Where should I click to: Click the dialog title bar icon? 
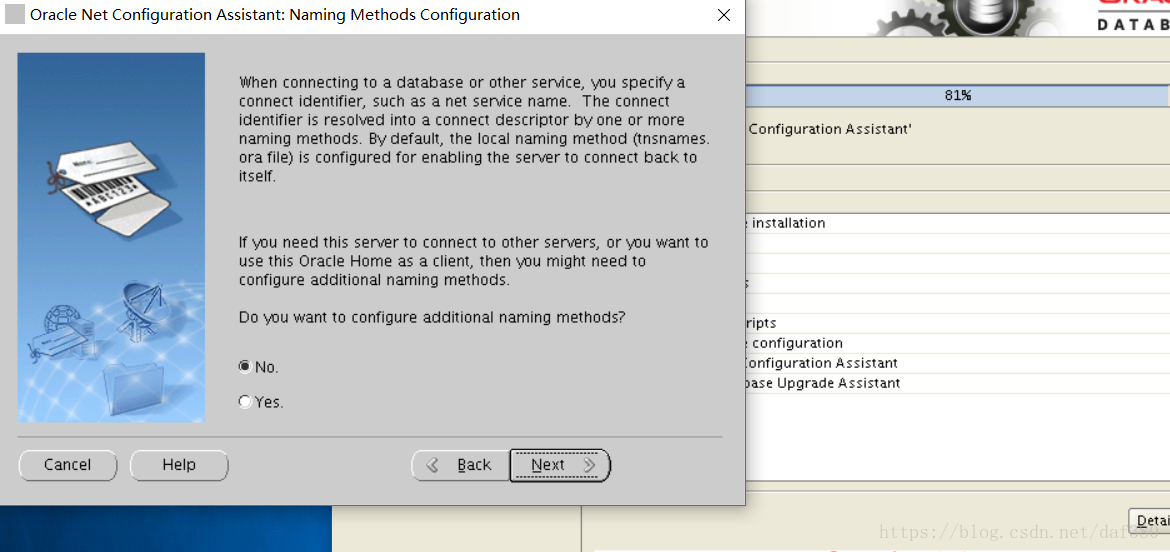pos(15,15)
